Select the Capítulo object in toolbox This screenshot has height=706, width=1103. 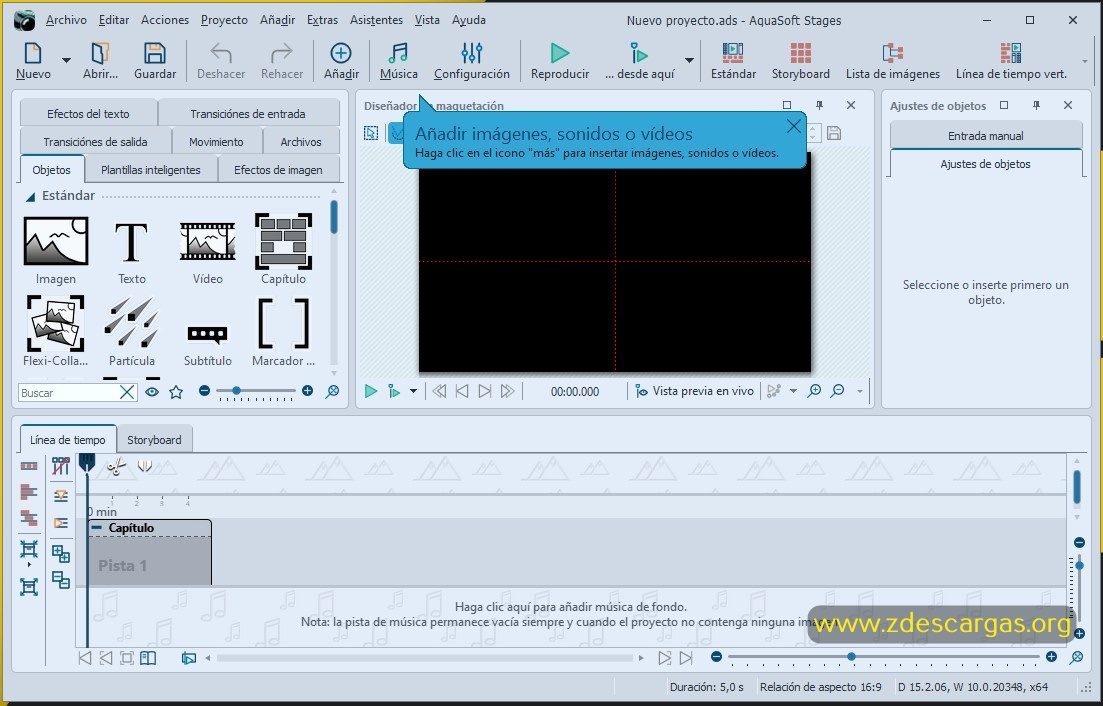283,250
